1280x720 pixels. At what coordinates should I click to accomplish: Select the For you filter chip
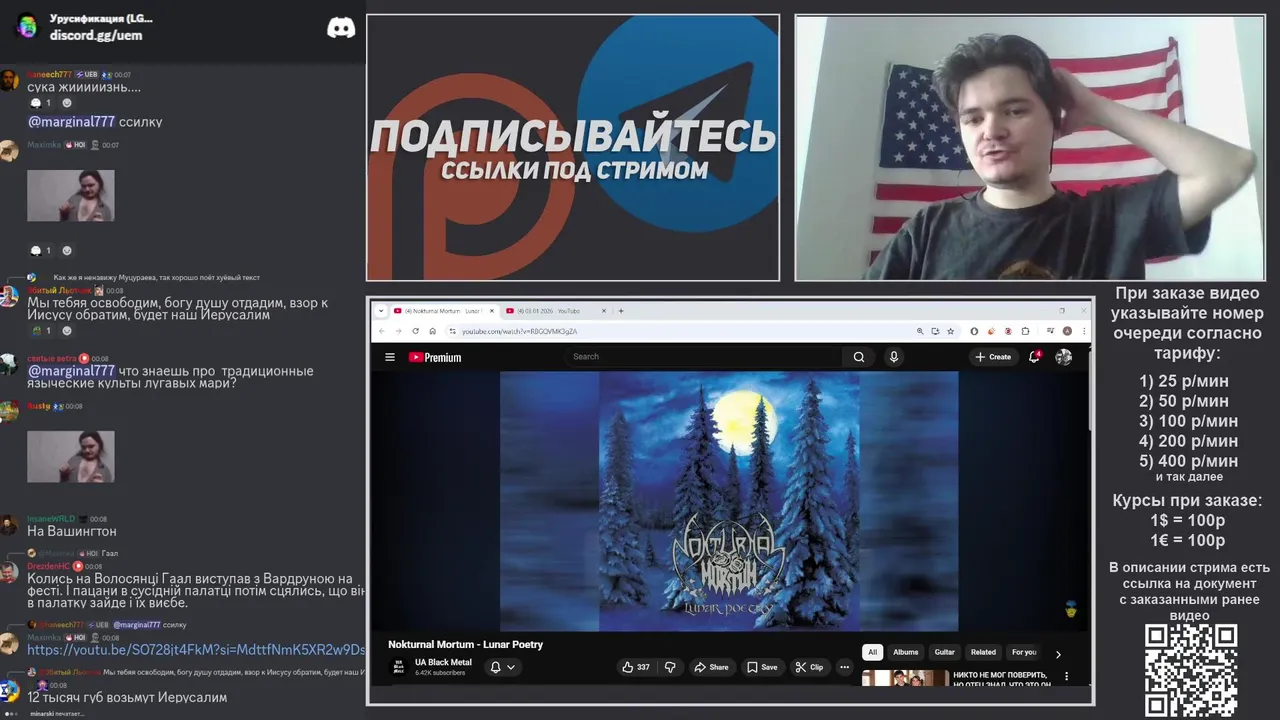click(x=1024, y=652)
